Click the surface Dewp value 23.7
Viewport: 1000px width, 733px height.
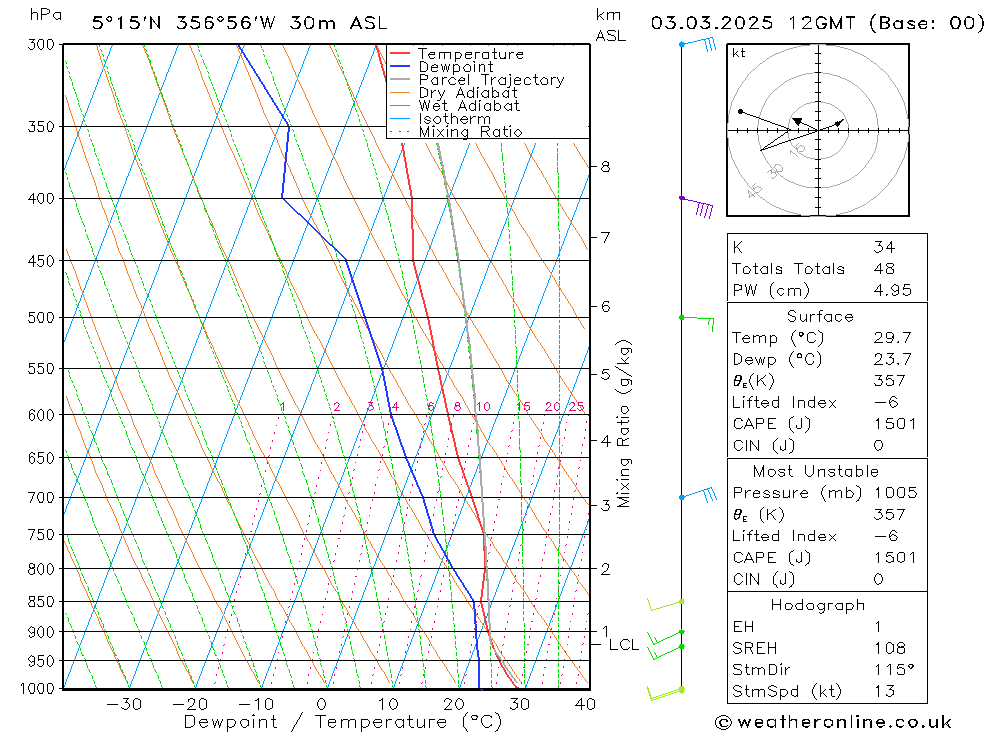[893, 359]
